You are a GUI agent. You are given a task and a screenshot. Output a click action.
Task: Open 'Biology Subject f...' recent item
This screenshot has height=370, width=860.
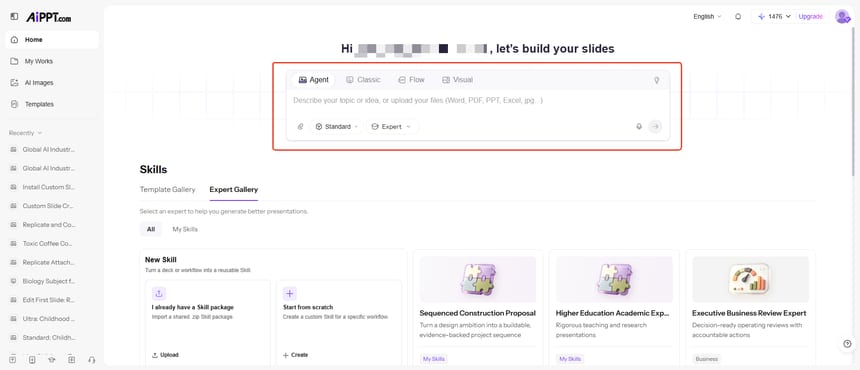pyautogui.click(x=48, y=281)
